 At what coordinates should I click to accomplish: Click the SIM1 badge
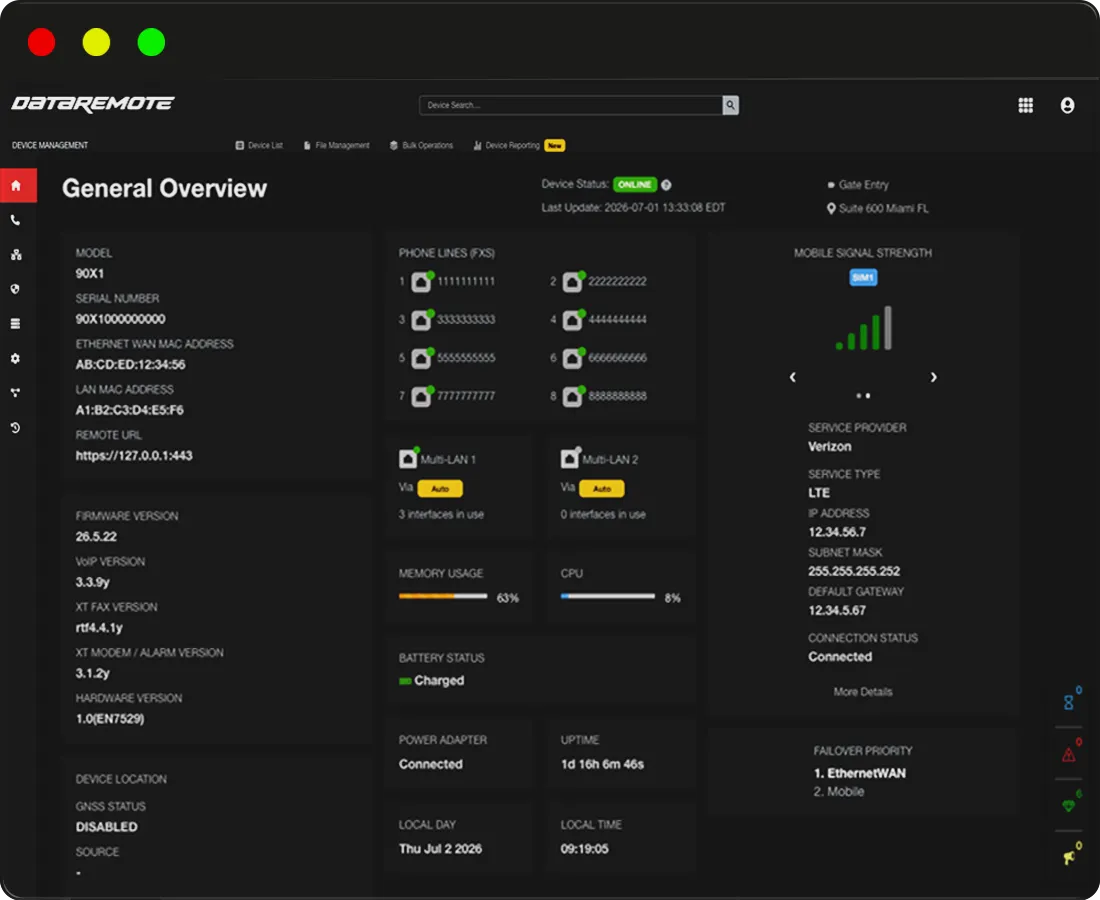click(x=863, y=278)
